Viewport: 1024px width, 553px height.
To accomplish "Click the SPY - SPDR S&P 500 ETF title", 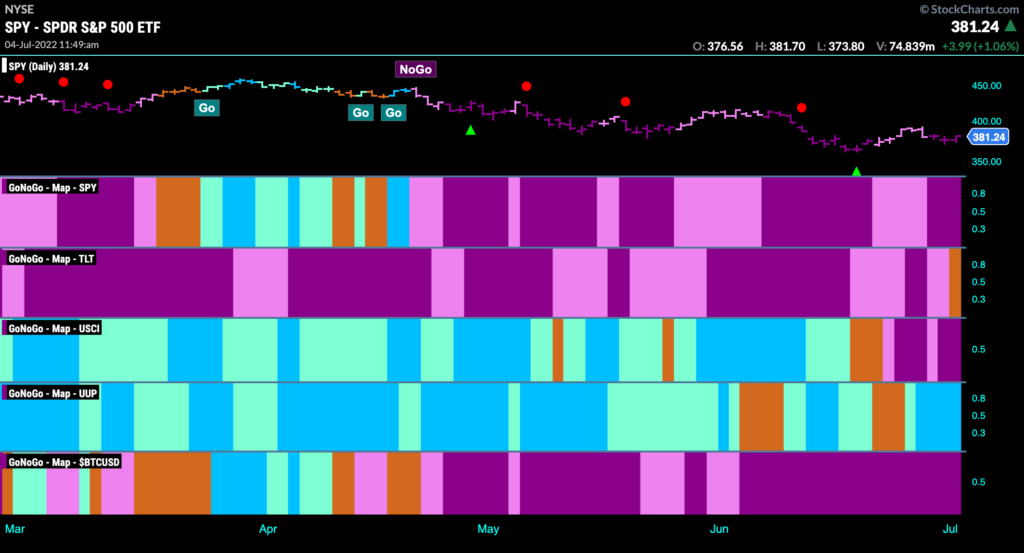I will 83,27.
